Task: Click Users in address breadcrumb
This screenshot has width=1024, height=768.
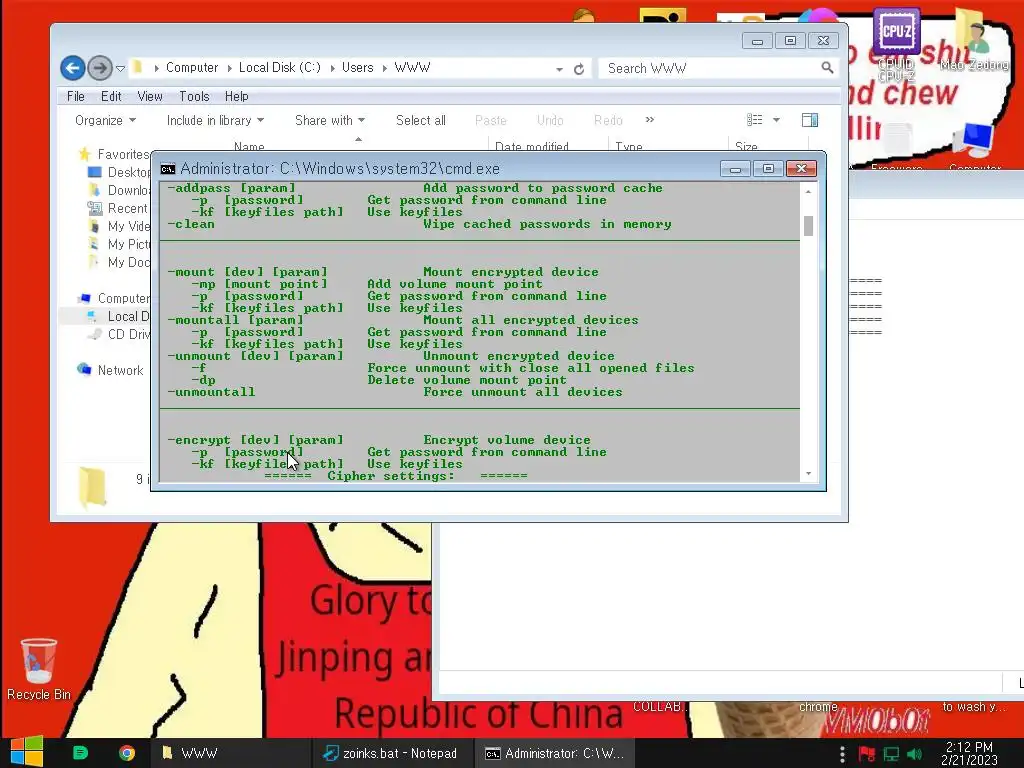Action: coord(357,67)
